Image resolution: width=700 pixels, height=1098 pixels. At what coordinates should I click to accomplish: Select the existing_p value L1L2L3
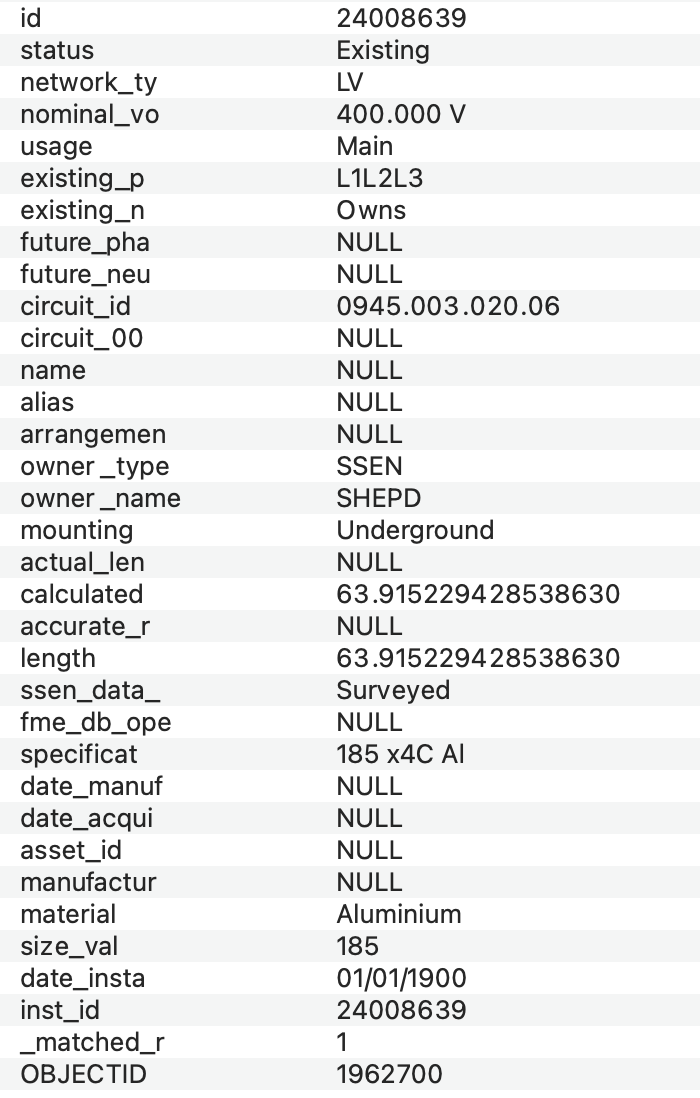(381, 178)
